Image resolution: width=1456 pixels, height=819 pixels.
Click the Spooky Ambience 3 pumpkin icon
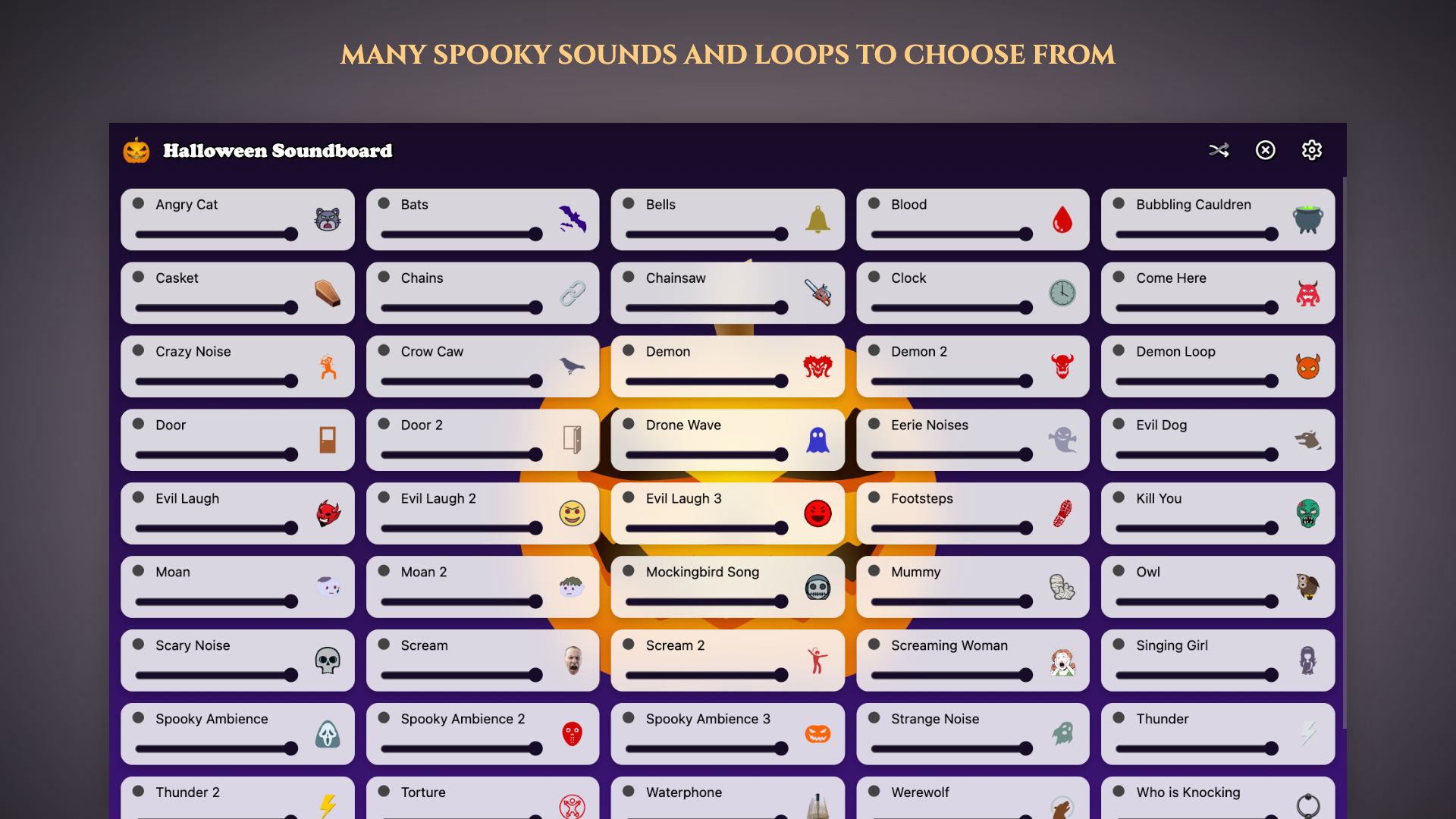point(817,734)
